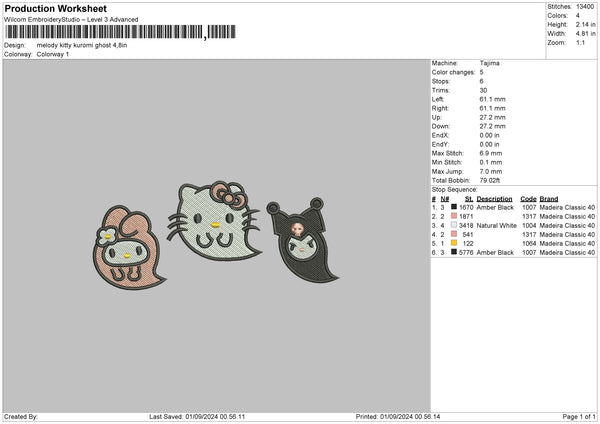Click code 1004 in row 3
The image size is (600, 424).
click(x=529, y=226)
